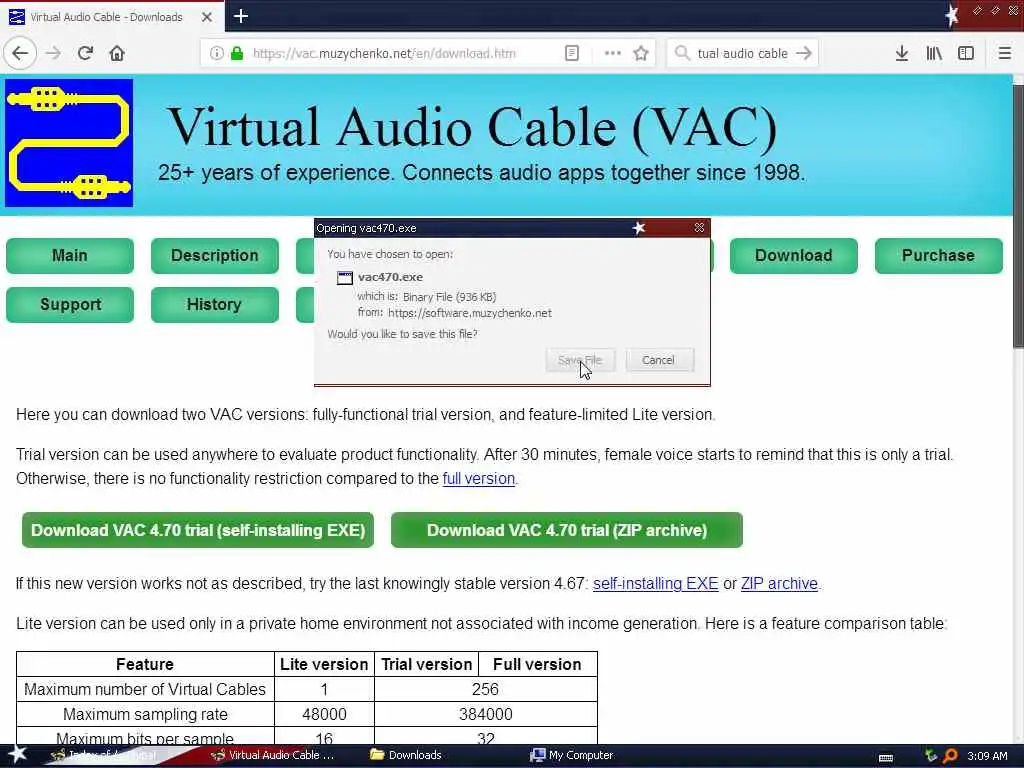Open the Main navigation button
This screenshot has height=768, width=1024.
click(x=70, y=255)
